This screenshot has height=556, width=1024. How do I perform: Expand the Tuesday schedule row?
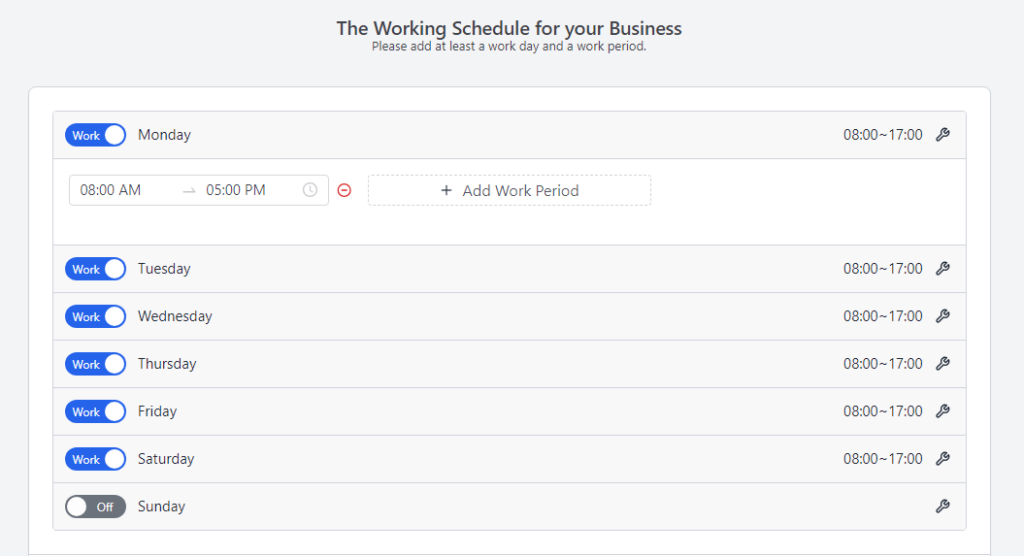[509, 269]
